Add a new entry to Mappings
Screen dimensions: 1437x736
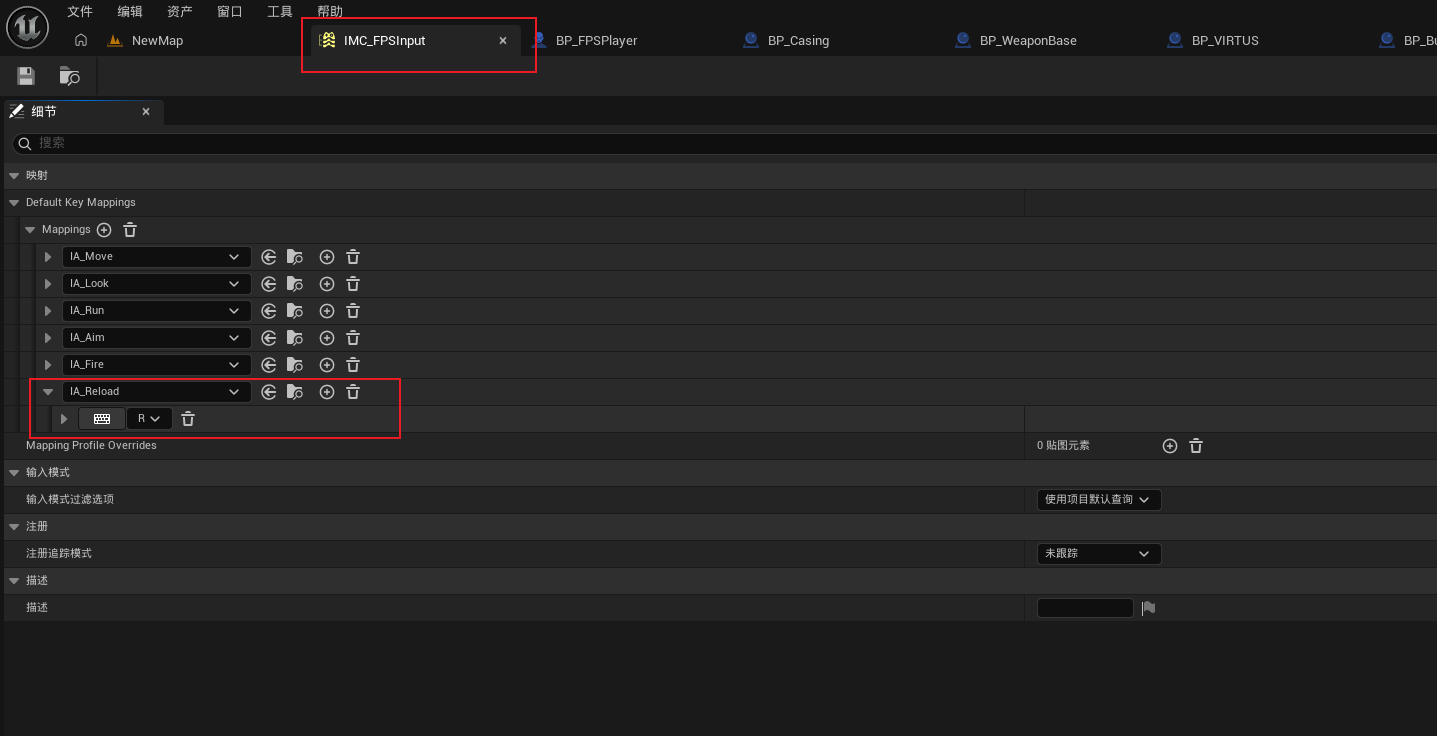104,230
